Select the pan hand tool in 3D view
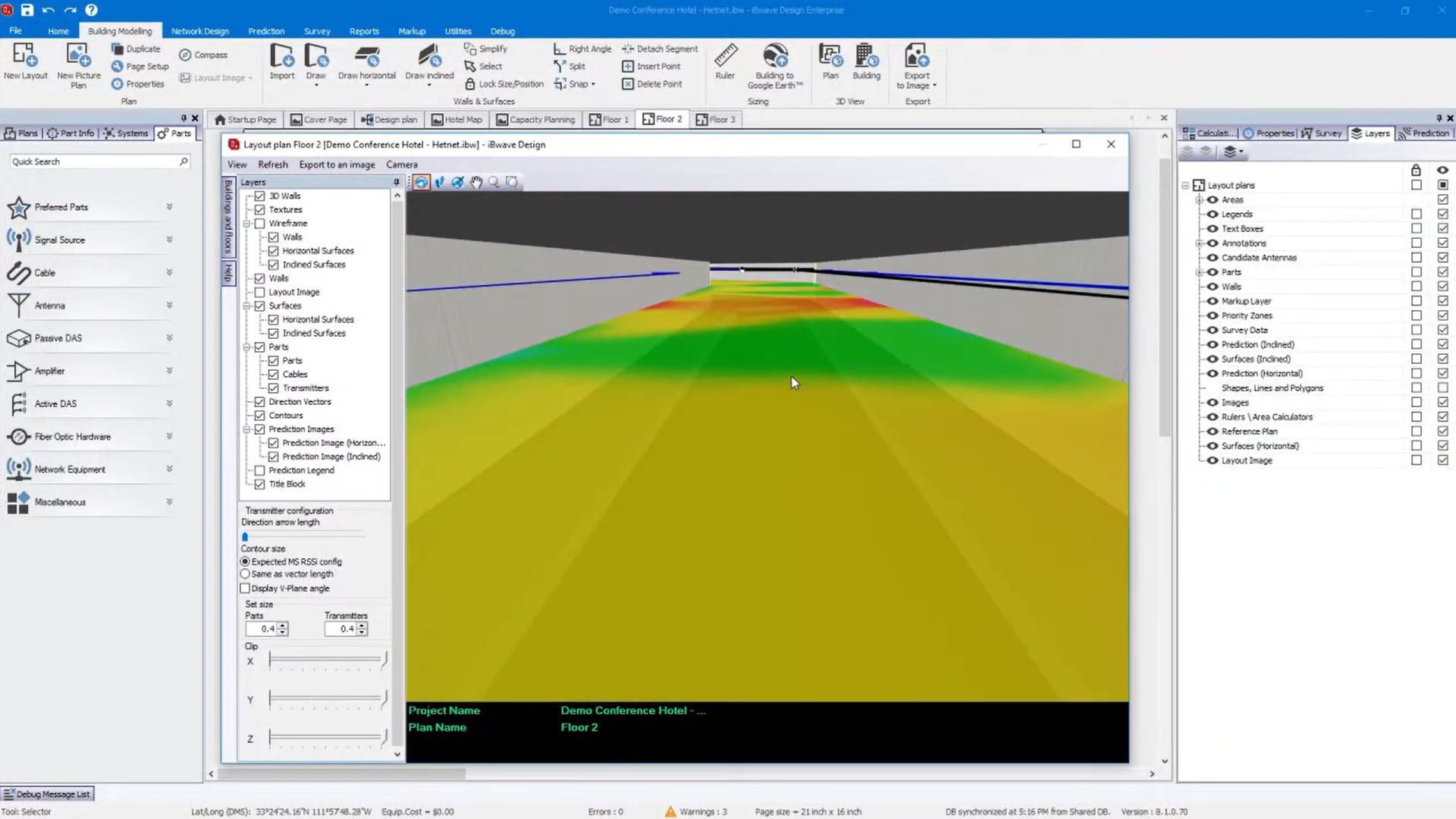The image size is (1456, 819). [476, 182]
